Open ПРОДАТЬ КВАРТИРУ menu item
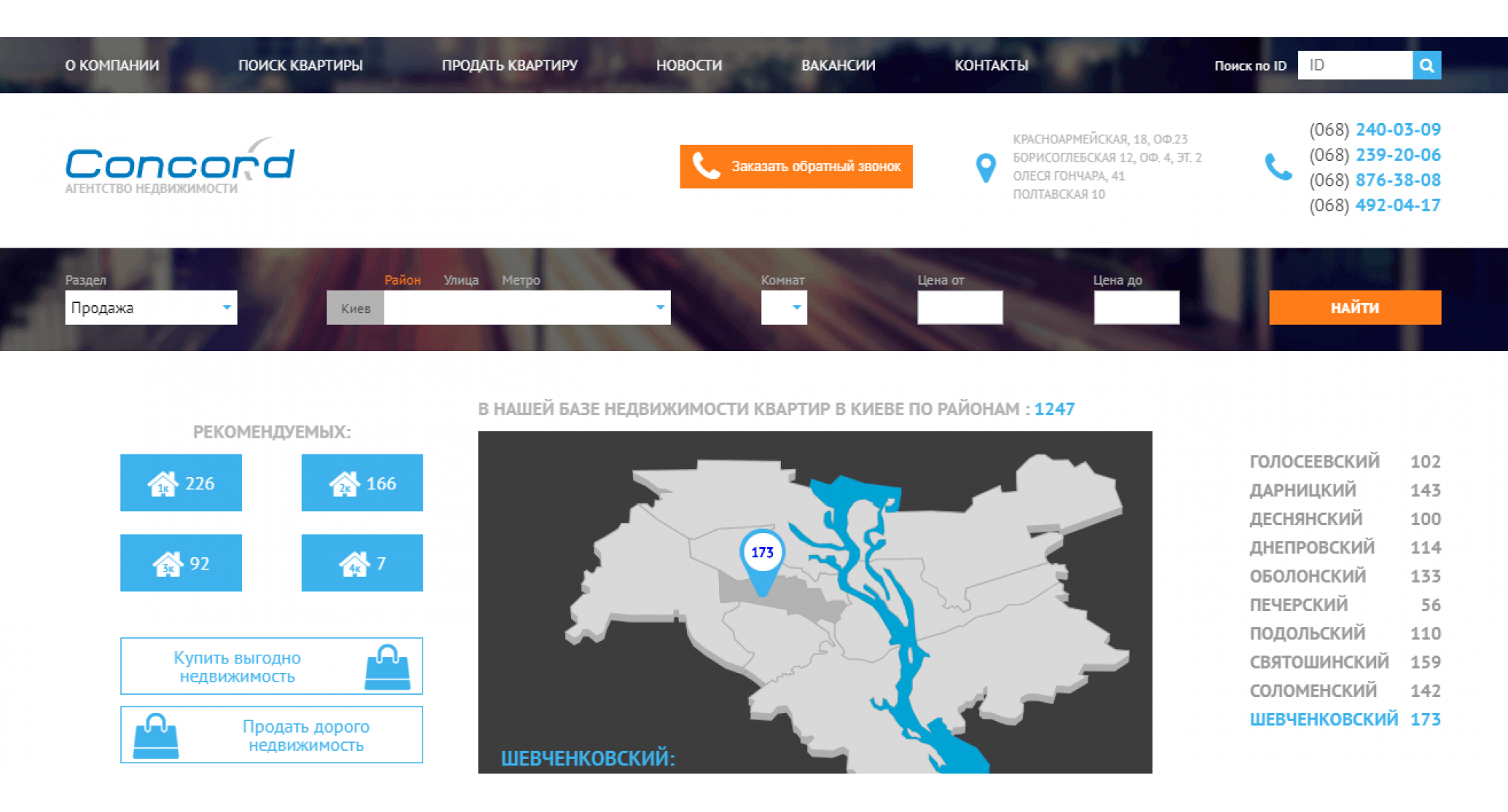Image resolution: width=1508 pixels, height=812 pixels. [509, 66]
